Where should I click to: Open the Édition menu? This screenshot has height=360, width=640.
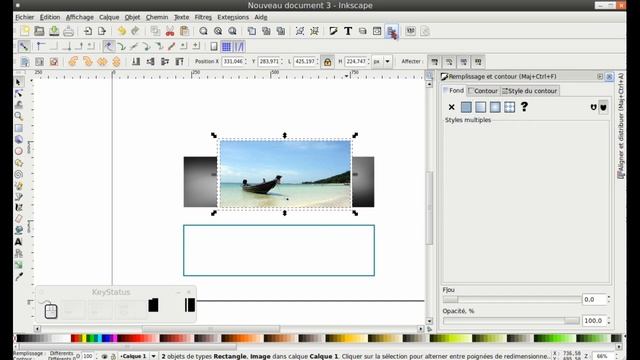pos(50,17)
